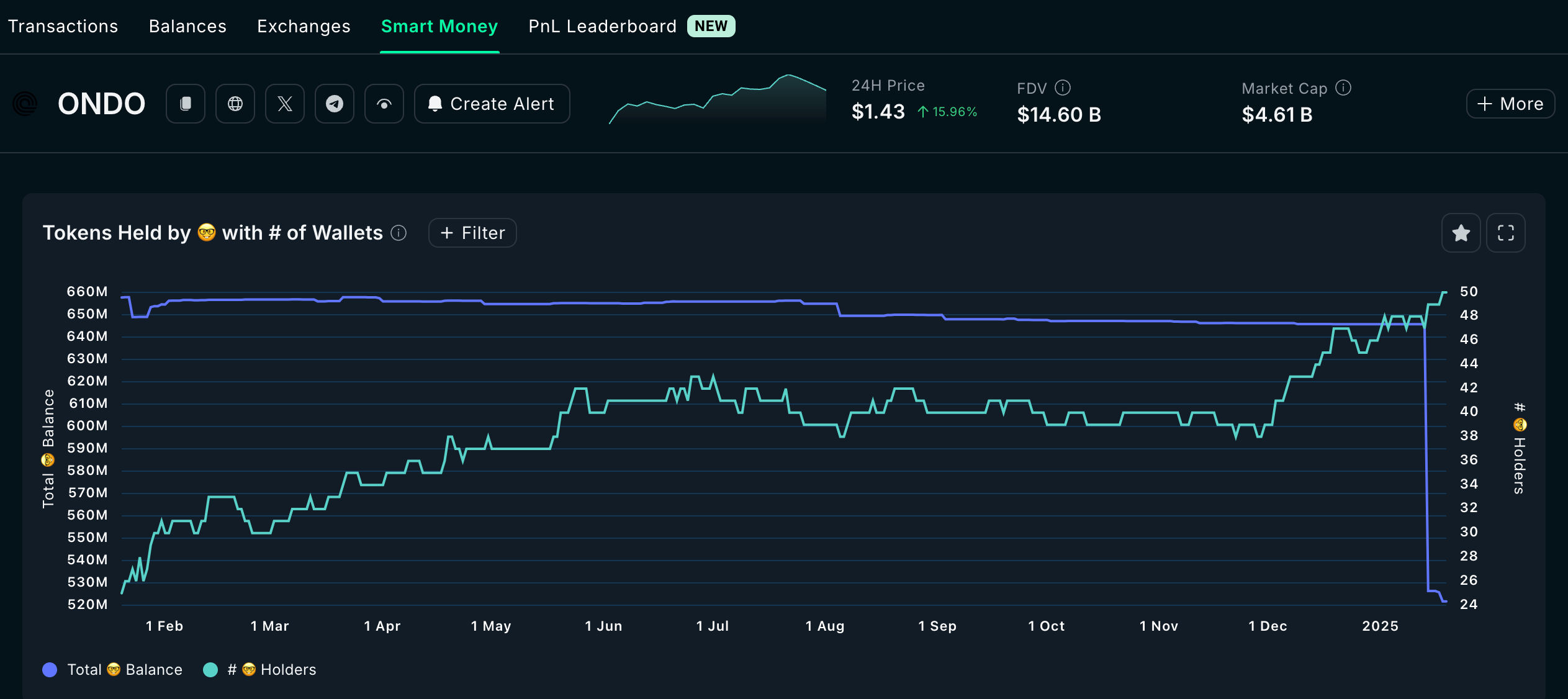The height and width of the screenshot is (699, 1568).
Task: Click the 15.96% price change
Action: tap(948, 112)
